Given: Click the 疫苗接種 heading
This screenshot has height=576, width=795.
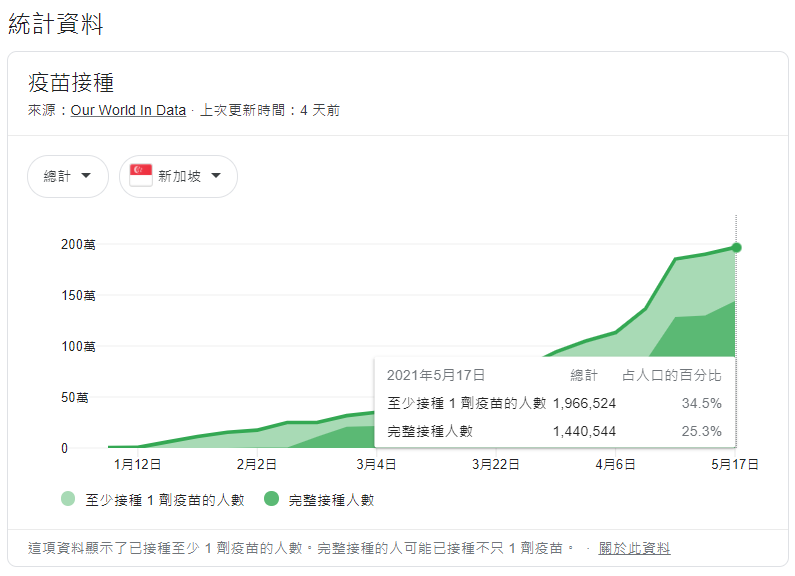Looking at the screenshot, I should click(x=71, y=83).
